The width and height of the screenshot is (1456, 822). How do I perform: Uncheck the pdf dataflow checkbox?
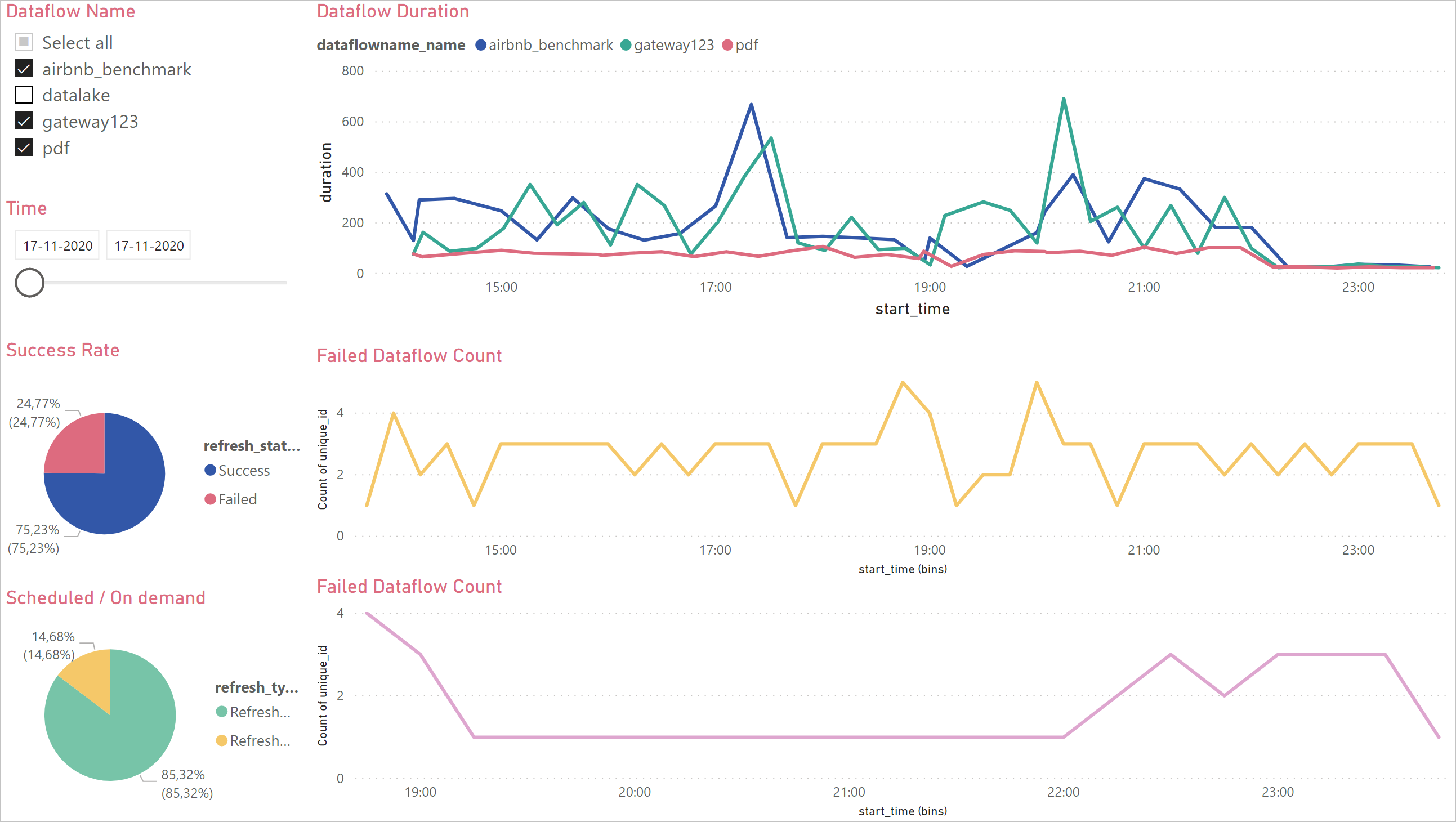pos(24,147)
